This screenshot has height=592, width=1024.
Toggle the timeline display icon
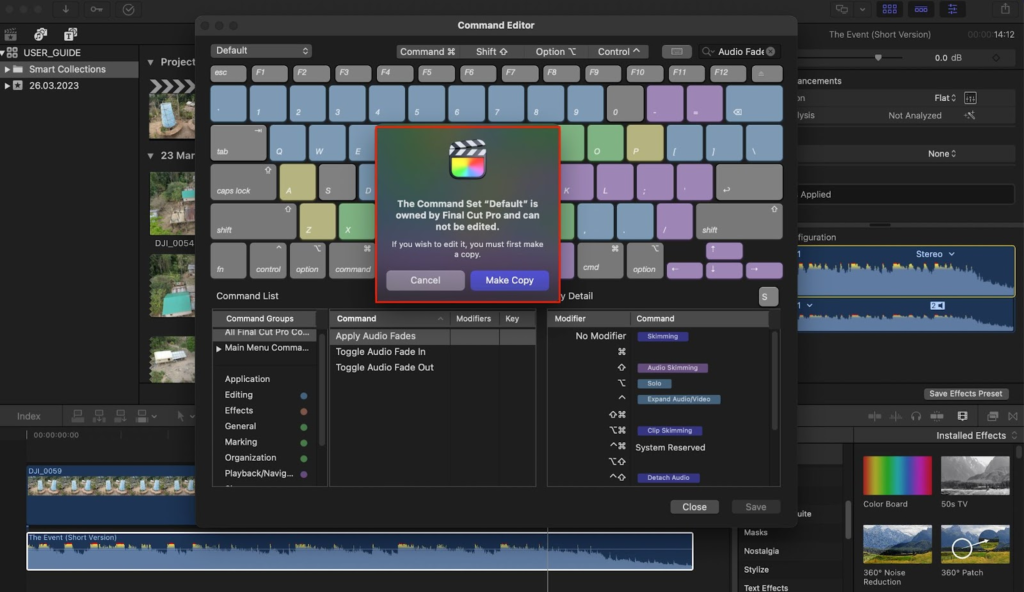921,9
